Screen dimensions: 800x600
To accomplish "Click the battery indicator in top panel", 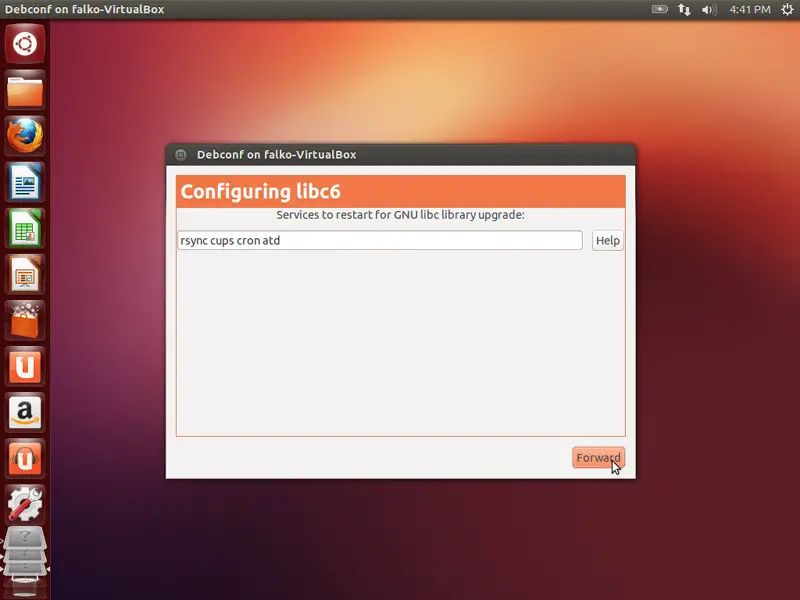I will tap(659, 9).
